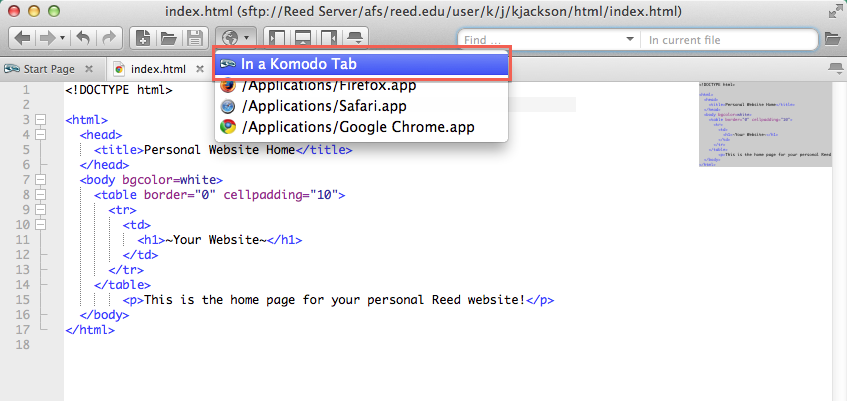Collapse the table fold marker on line 8

click(41, 195)
